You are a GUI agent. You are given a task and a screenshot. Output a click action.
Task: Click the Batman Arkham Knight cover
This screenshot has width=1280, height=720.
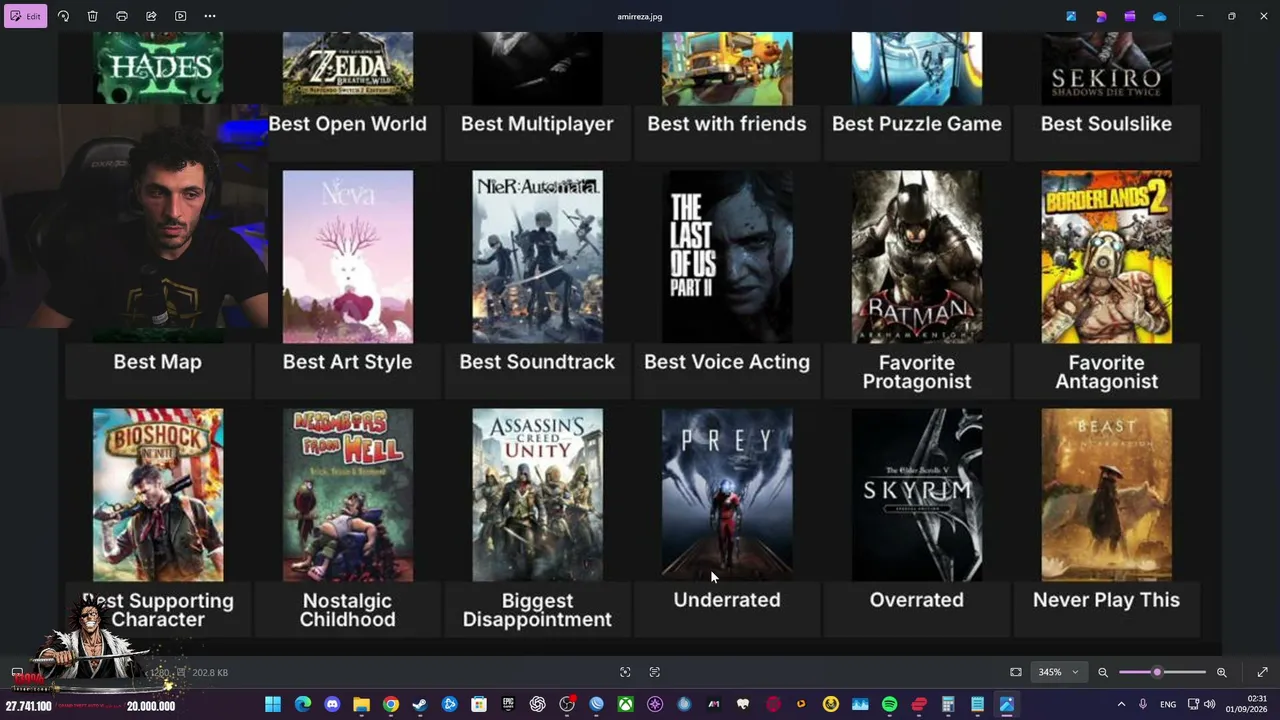coord(917,256)
